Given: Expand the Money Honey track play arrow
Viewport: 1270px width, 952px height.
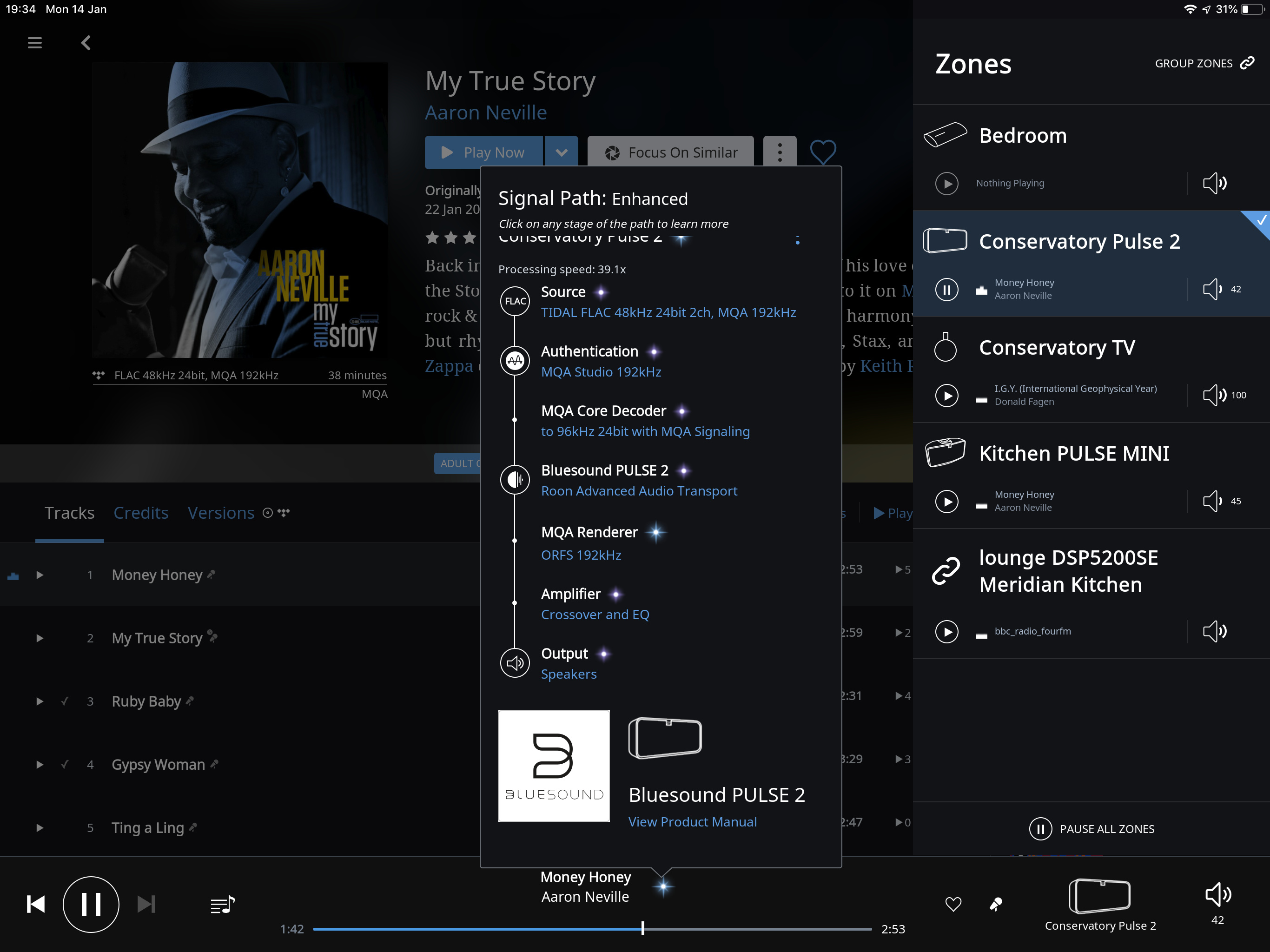Looking at the screenshot, I should click(40, 575).
